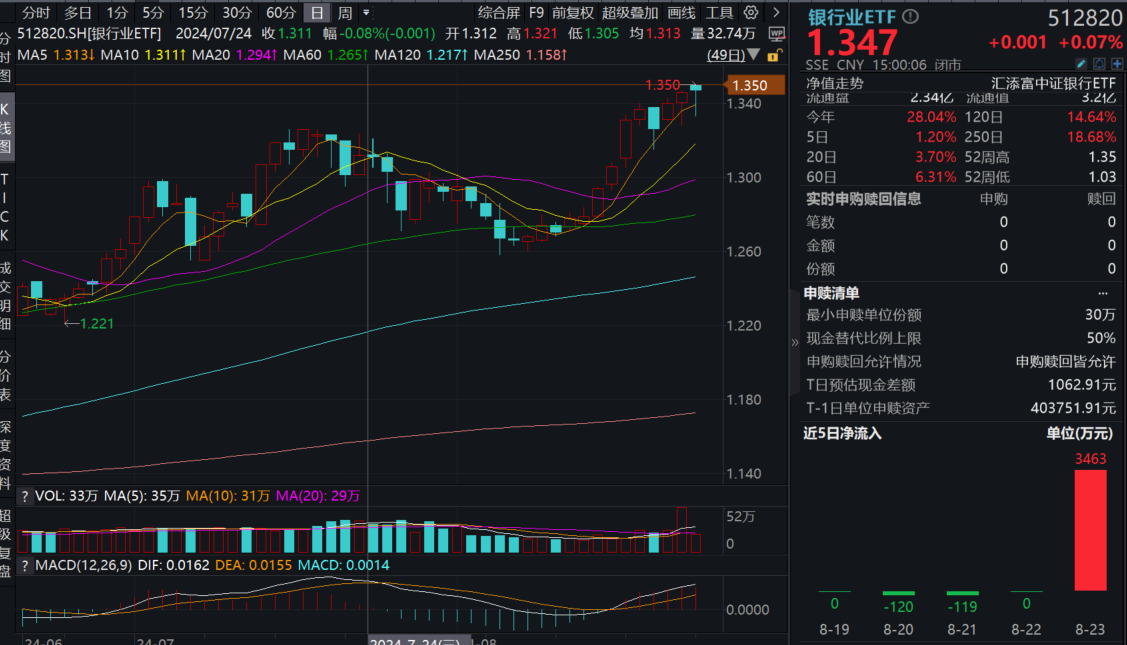Open the 工具 tools menu

[719, 12]
